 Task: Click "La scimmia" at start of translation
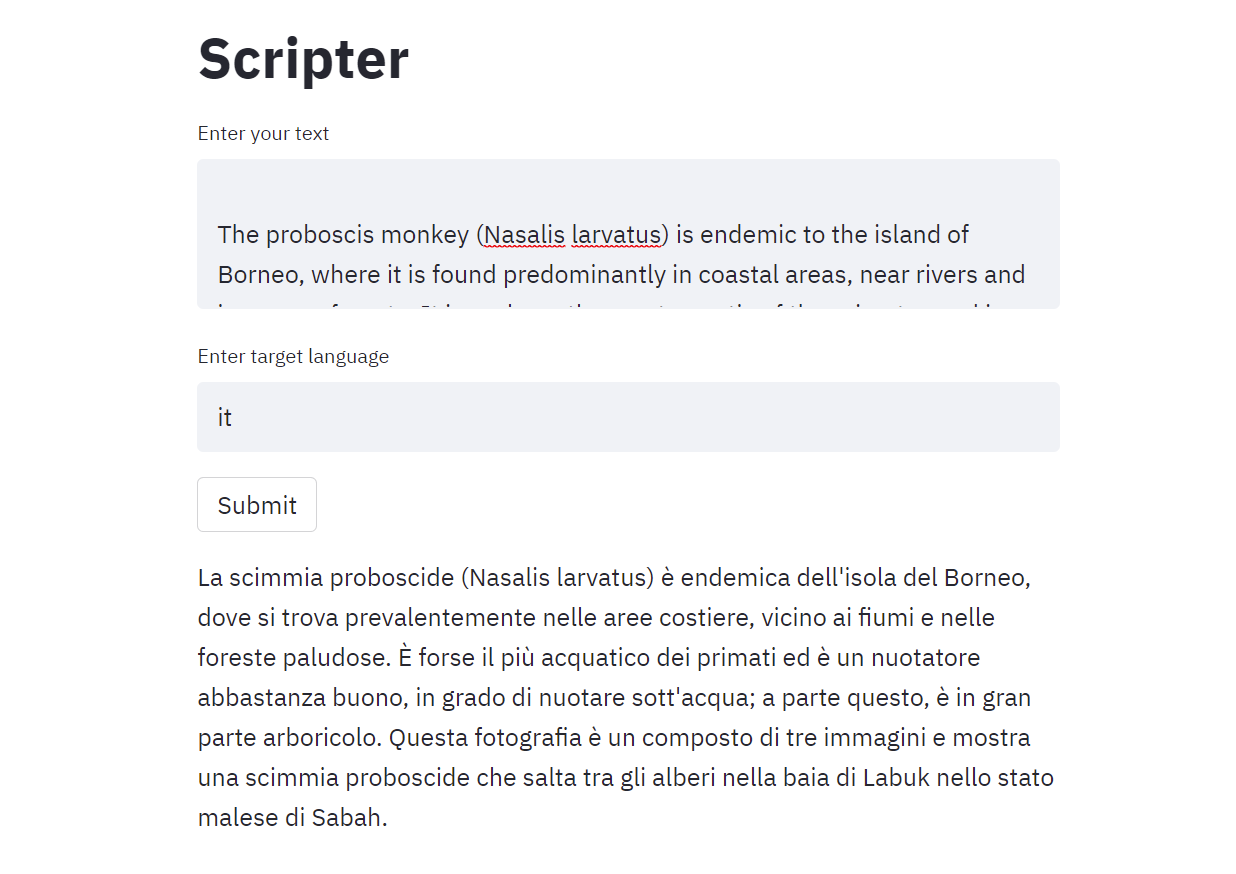(x=260, y=578)
